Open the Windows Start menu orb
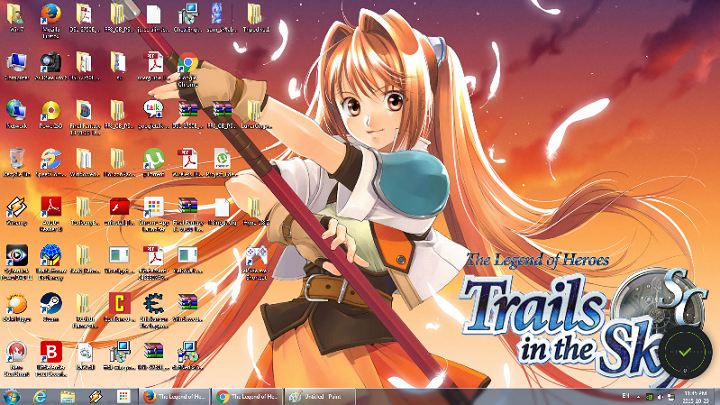 point(11,397)
